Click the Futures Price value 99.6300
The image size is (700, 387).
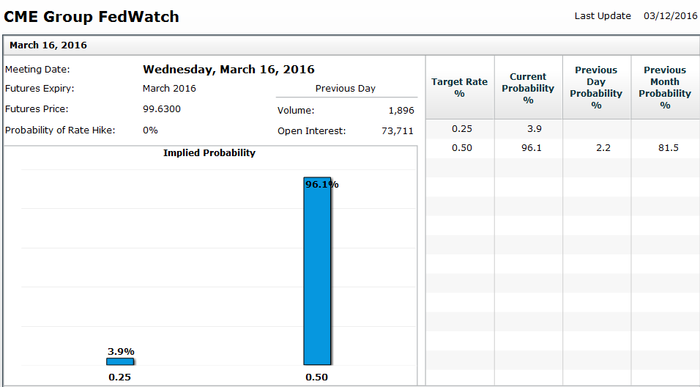tap(162, 109)
